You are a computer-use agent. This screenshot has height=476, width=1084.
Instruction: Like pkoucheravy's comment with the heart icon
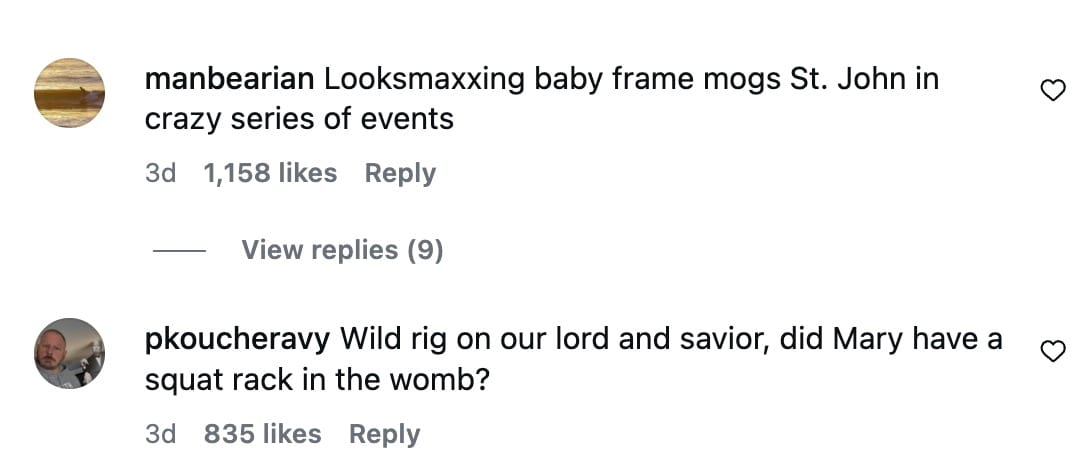[1052, 351]
